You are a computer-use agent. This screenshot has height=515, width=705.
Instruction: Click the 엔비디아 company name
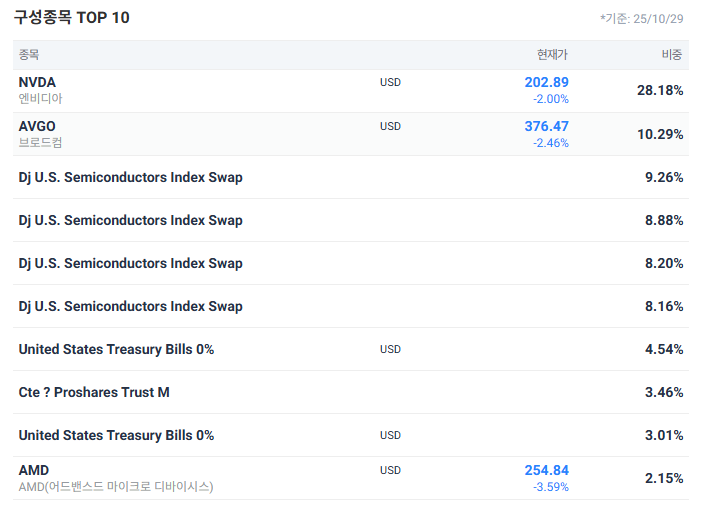pyautogui.click(x=40, y=99)
